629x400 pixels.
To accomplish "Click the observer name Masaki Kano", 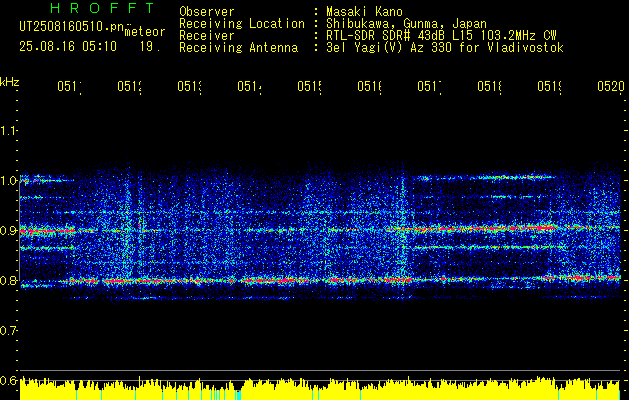I will [x=364, y=11].
